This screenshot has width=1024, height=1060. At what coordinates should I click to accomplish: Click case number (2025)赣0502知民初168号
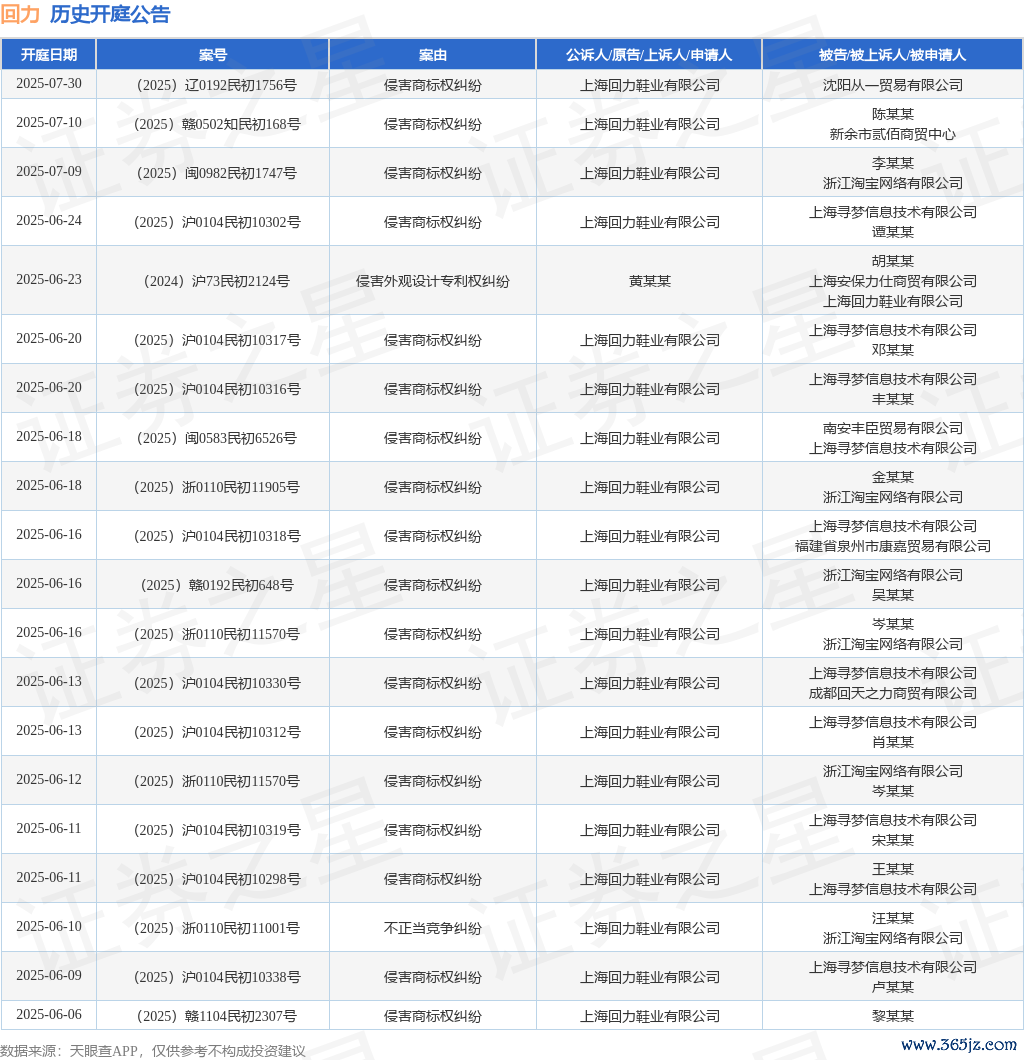tap(216, 124)
